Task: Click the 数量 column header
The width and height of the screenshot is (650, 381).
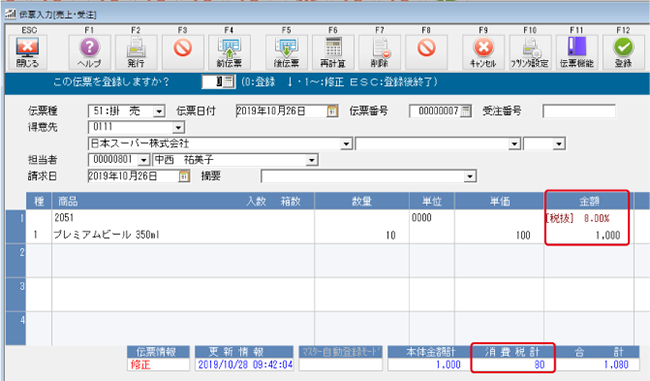Action: pos(362,201)
